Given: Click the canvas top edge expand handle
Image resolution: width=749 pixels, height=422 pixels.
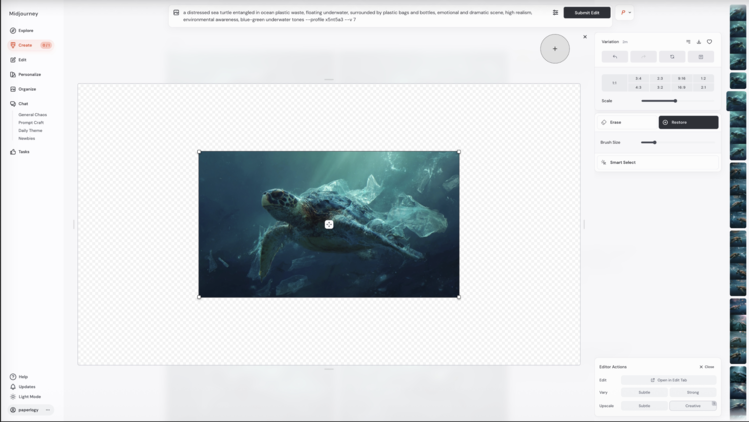Looking at the screenshot, I should [329, 79].
